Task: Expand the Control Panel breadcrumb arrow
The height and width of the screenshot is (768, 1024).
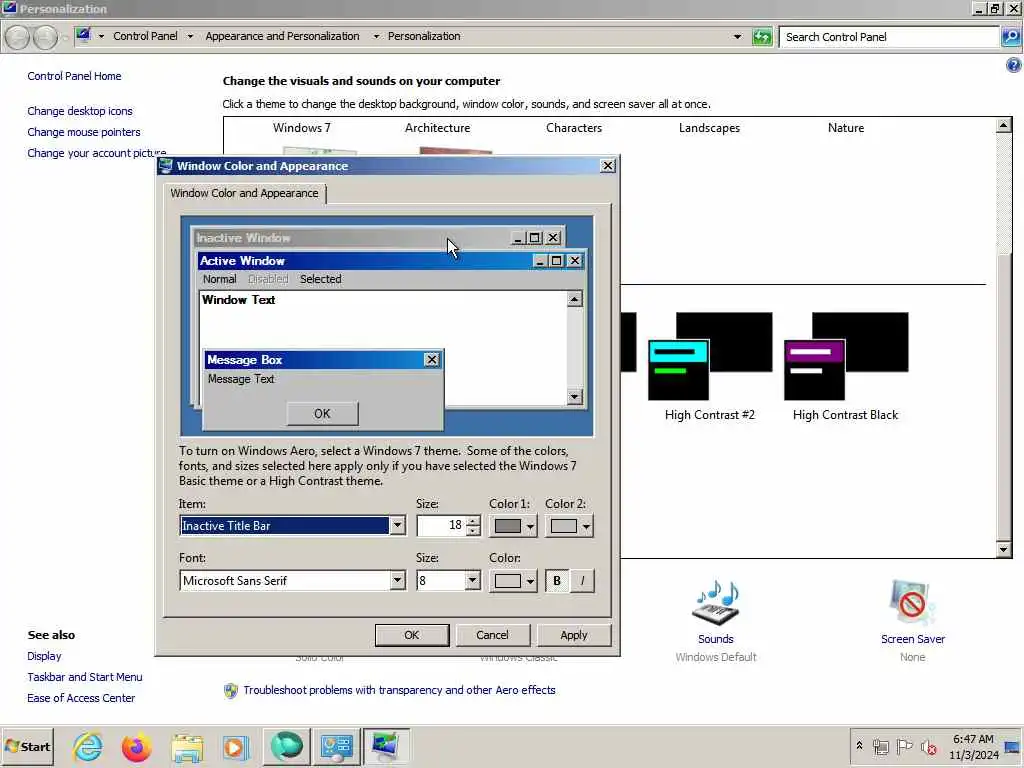Action: point(190,37)
